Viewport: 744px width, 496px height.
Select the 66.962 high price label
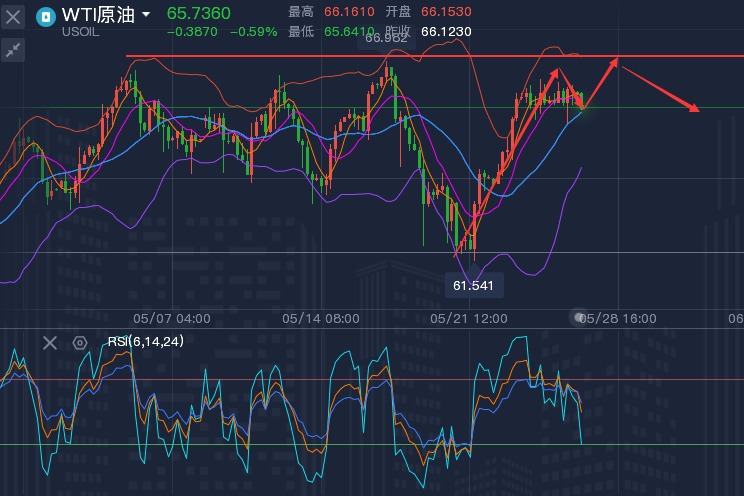tap(386, 38)
